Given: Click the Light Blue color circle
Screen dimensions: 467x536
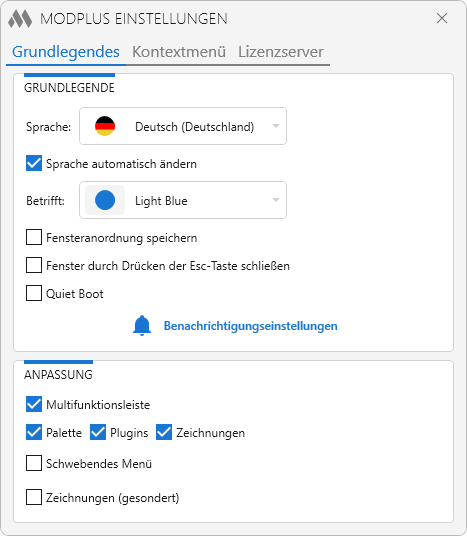Looking at the screenshot, I should (x=105, y=200).
